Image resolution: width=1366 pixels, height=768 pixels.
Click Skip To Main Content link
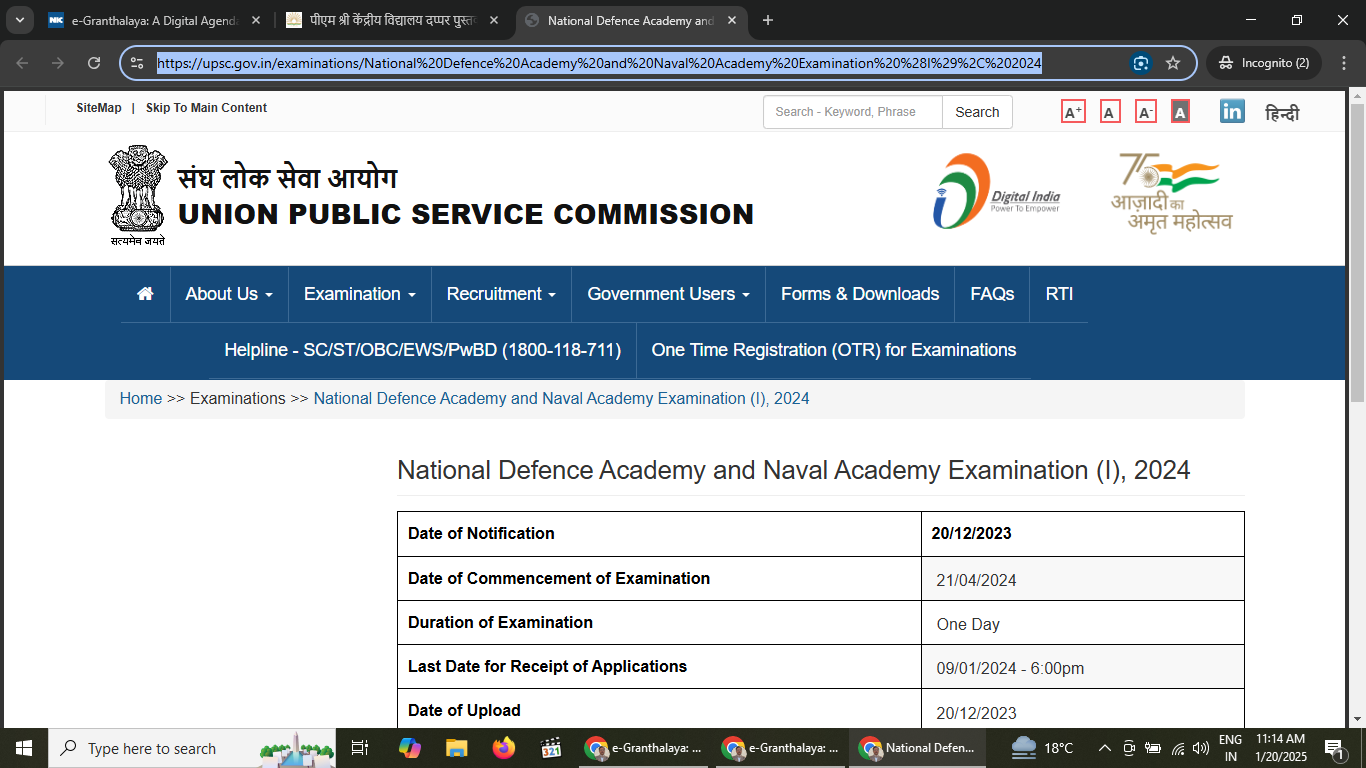206,108
